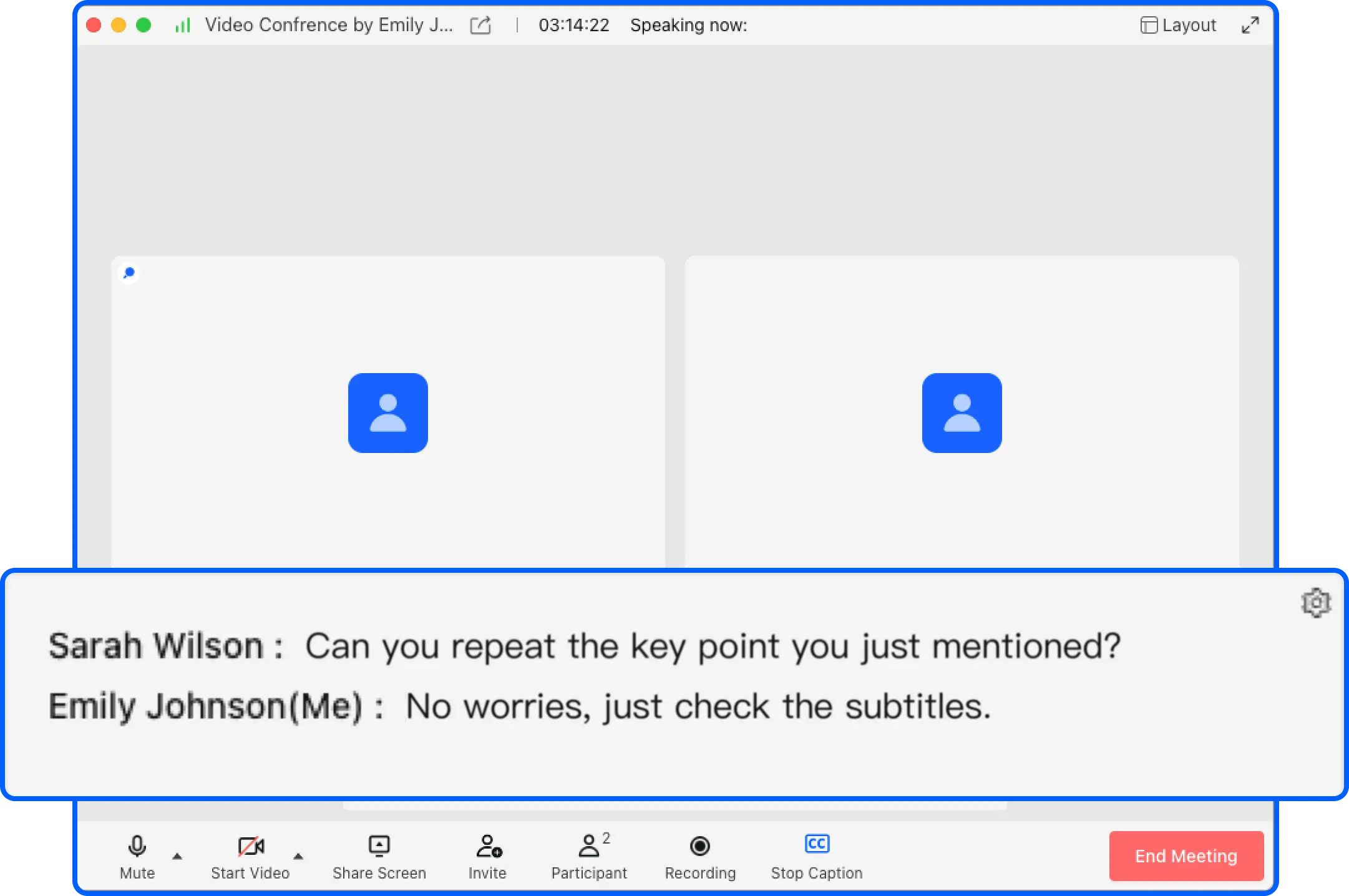Toggle microphone mute state

(137, 847)
